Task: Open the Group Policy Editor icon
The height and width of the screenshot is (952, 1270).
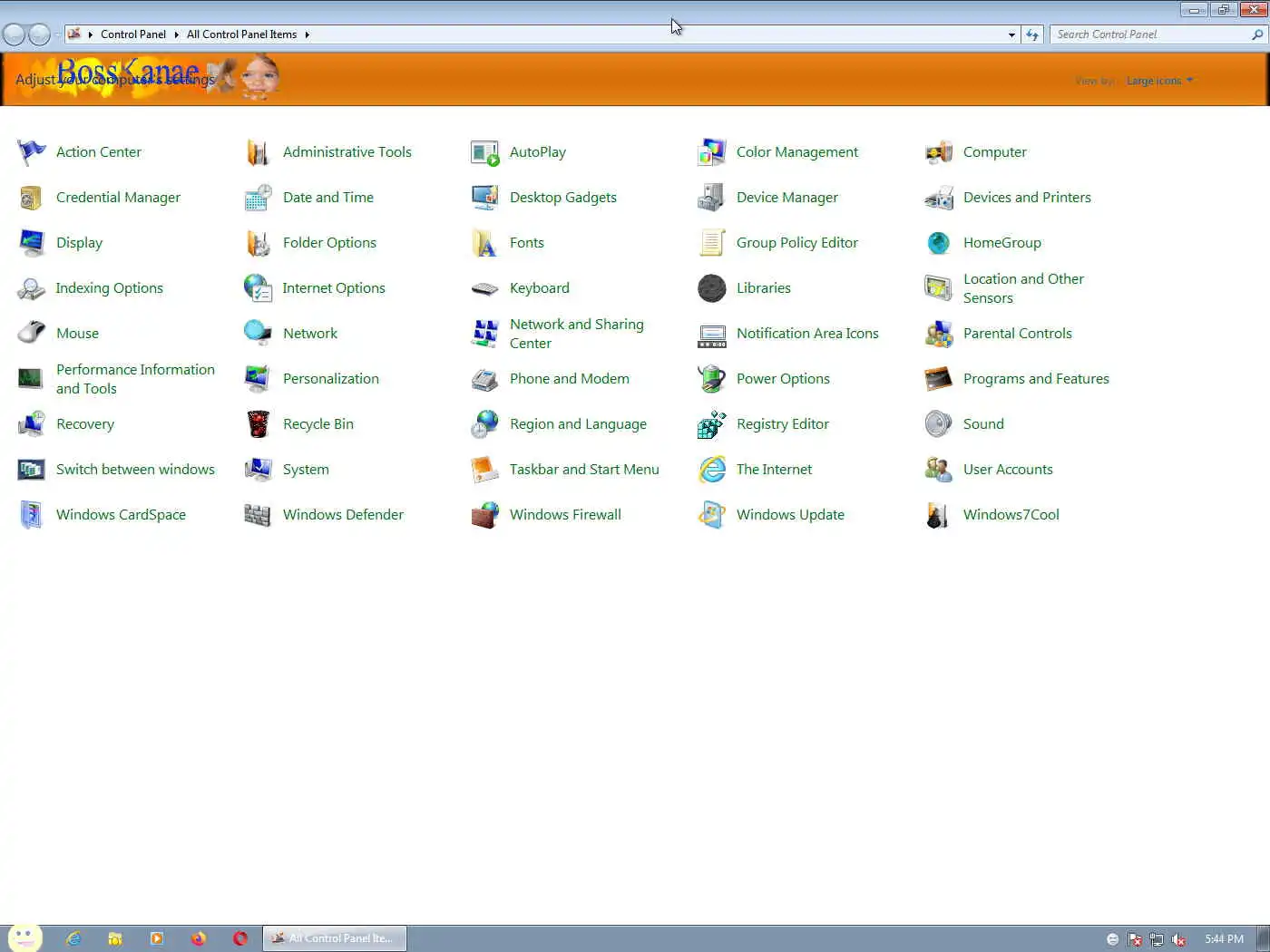Action: tap(712, 243)
